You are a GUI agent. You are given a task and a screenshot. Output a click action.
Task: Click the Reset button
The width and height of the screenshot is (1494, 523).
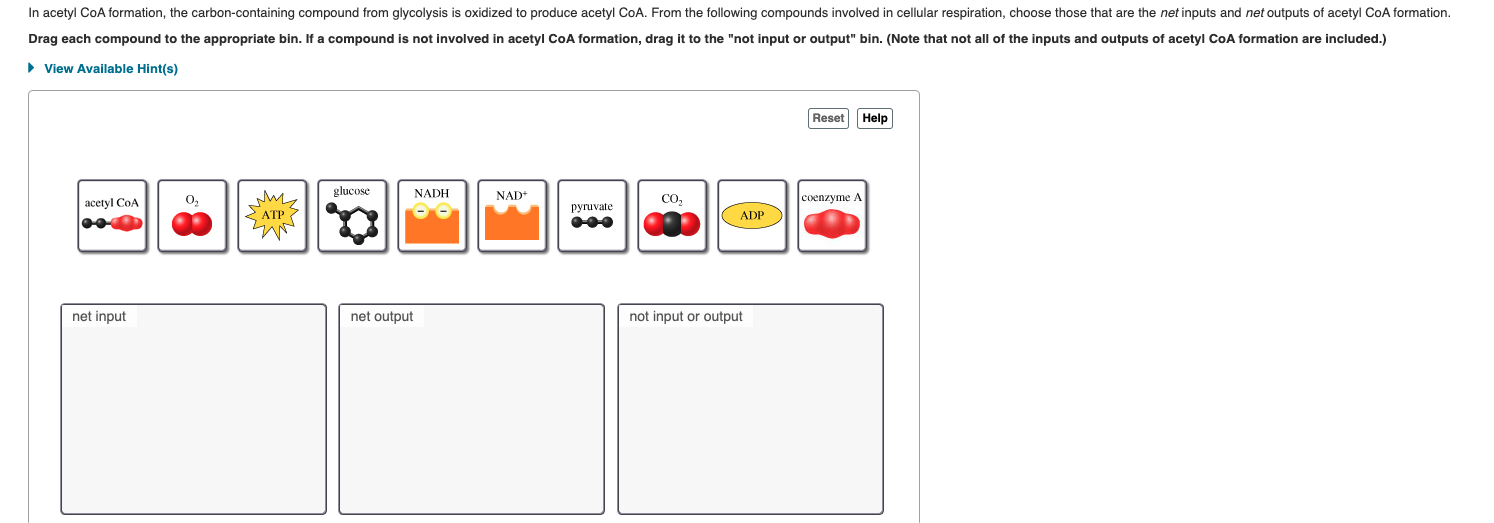coord(828,118)
